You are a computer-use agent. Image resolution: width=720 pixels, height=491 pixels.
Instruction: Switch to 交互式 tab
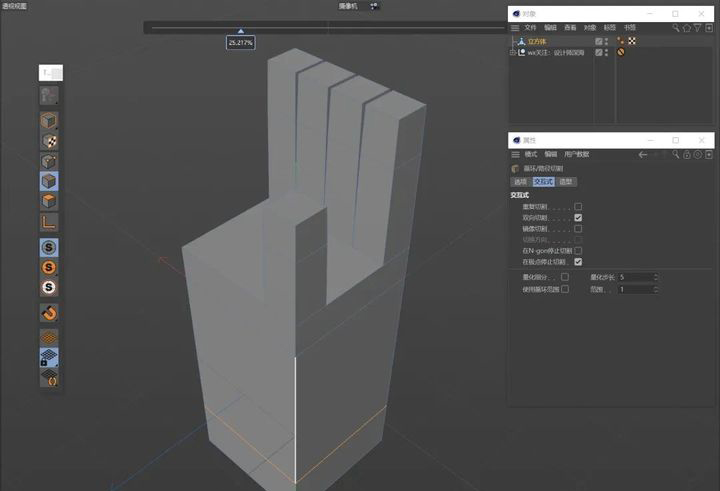coord(543,182)
